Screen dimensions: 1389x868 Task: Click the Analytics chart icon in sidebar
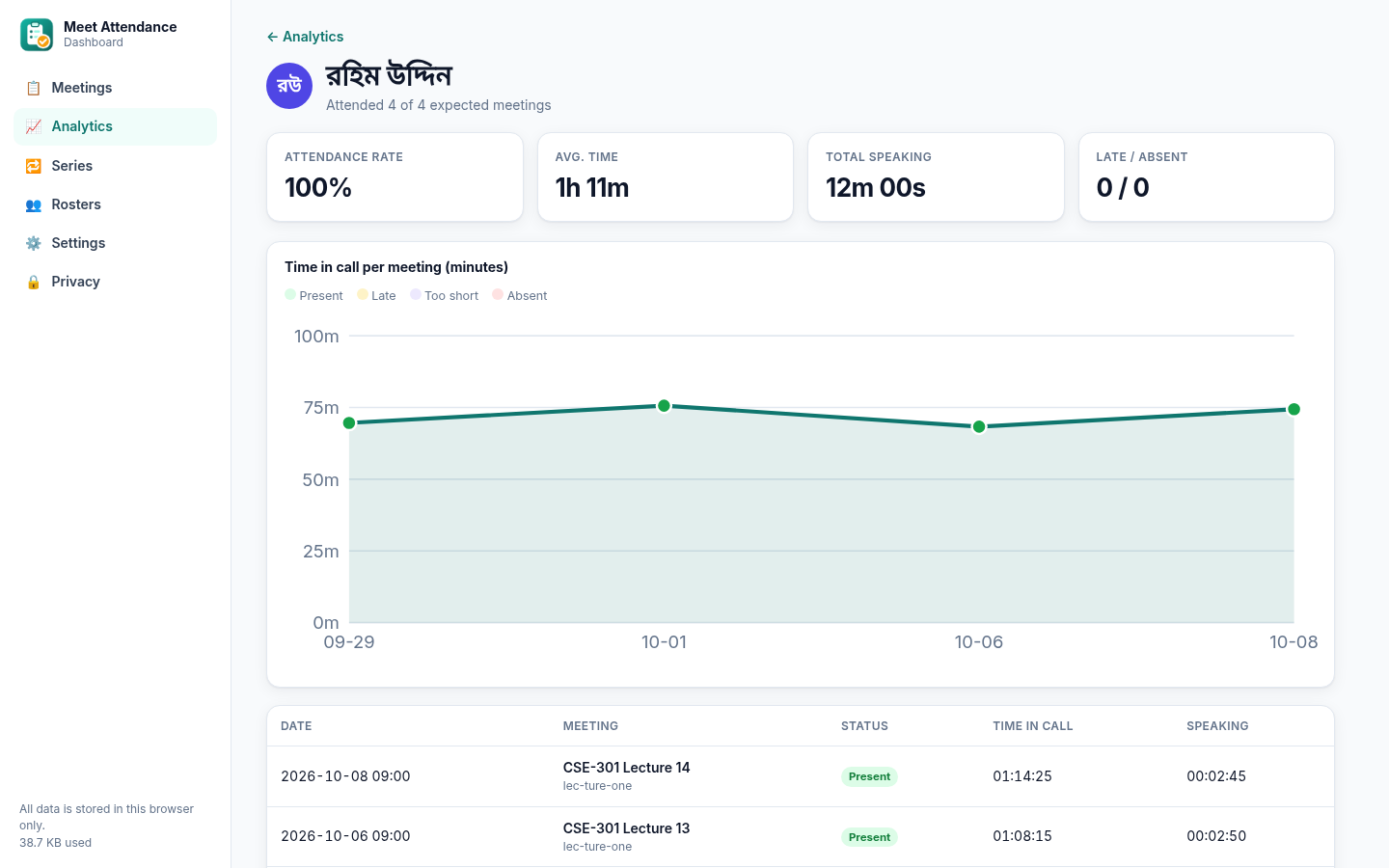[x=34, y=127]
